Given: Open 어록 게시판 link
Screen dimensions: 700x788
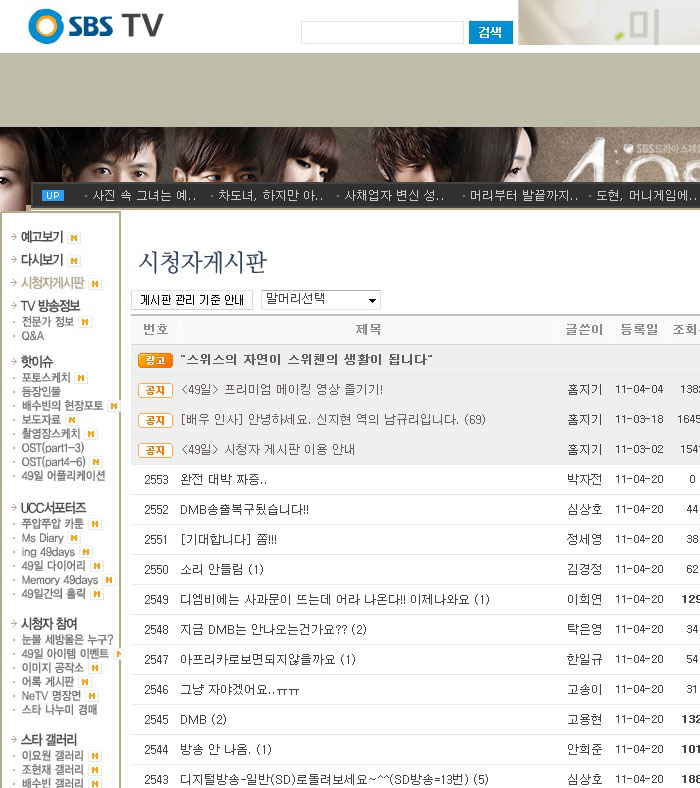Looking at the screenshot, I should 48,682.
